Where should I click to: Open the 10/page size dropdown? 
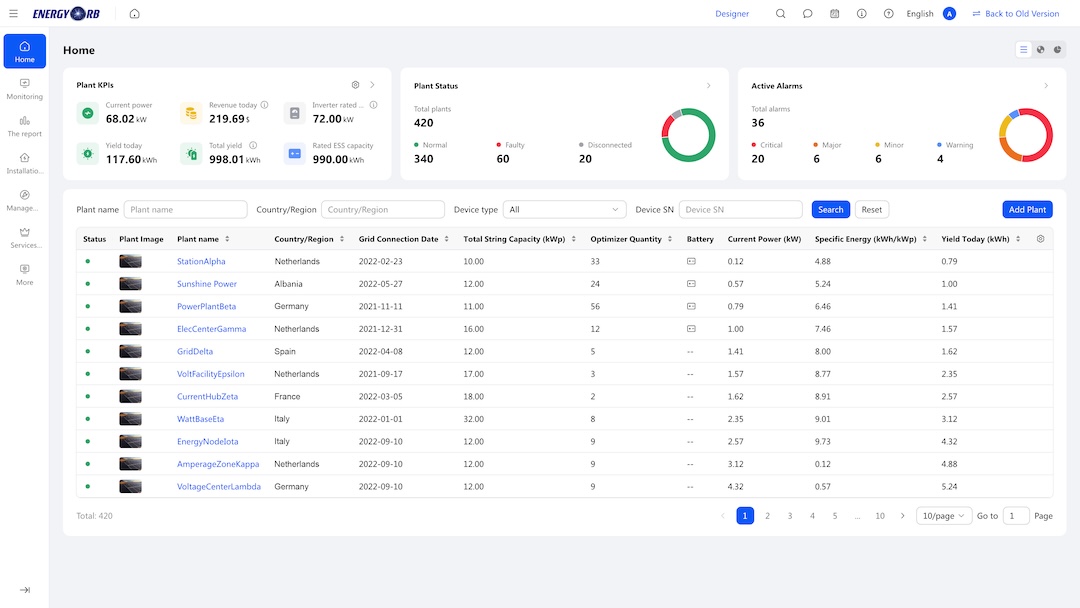pyautogui.click(x=943, y=516)
